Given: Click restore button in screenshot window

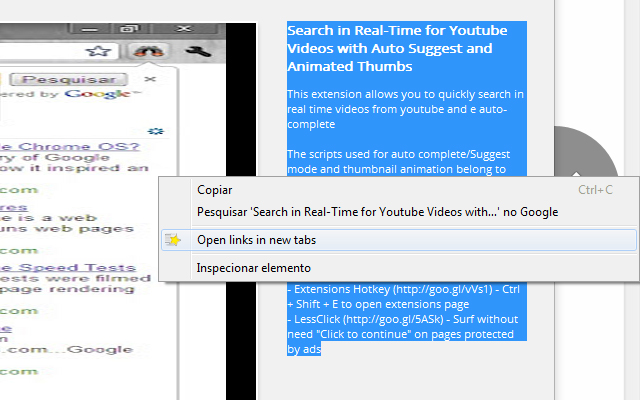Looking at the screenshot, I should [130, 29].
